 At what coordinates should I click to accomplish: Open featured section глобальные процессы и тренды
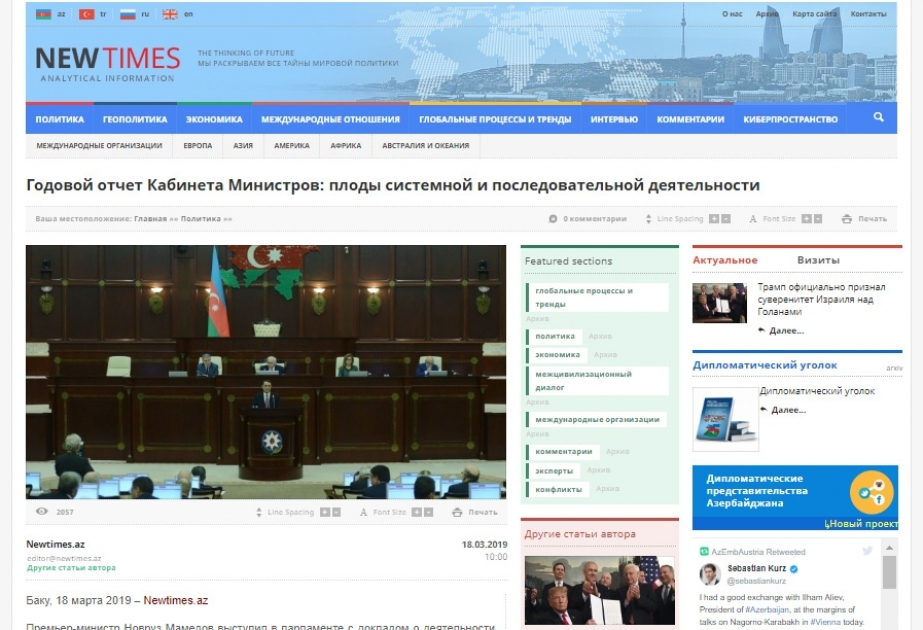[599, 297]
